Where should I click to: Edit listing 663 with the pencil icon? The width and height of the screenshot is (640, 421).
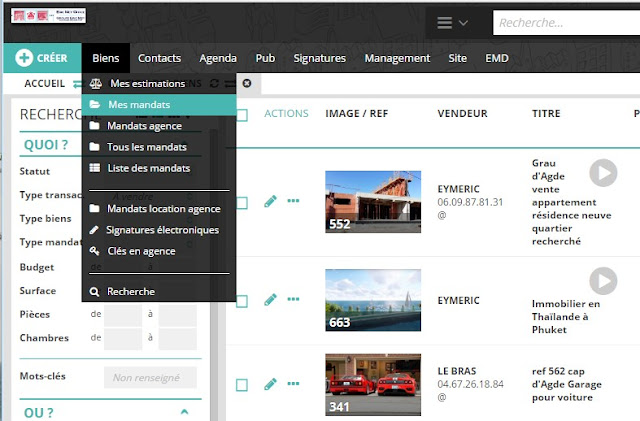pos(270,299)
